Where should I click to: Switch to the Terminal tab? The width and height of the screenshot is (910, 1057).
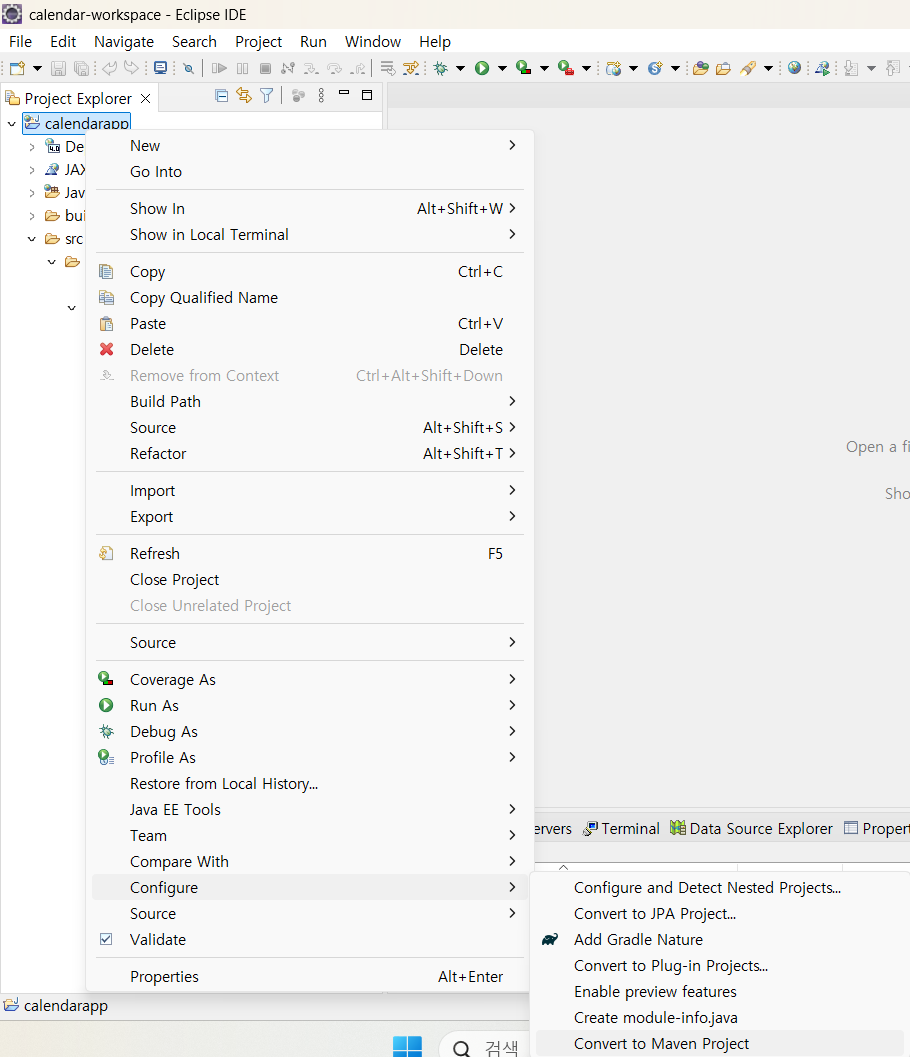click(x=621, y=828)
